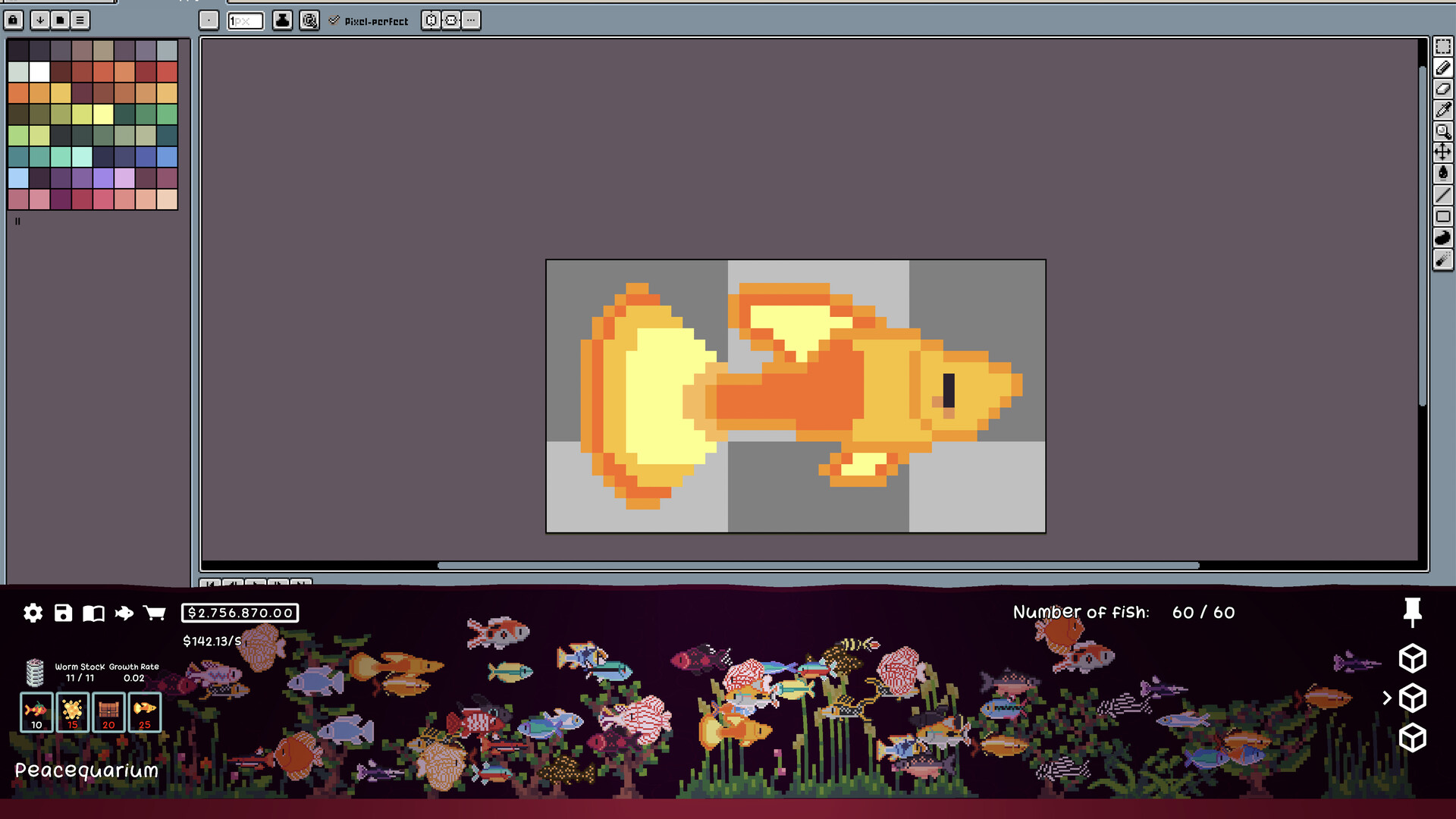
Task: Click the palette down-arrow sort button
Action: pos(39,20)
